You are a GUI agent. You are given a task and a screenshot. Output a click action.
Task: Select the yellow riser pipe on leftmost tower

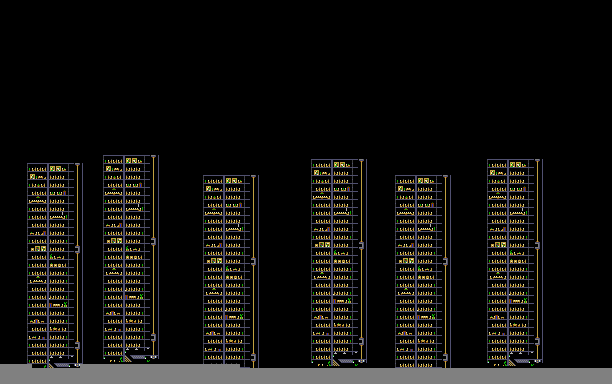(78, 264)
